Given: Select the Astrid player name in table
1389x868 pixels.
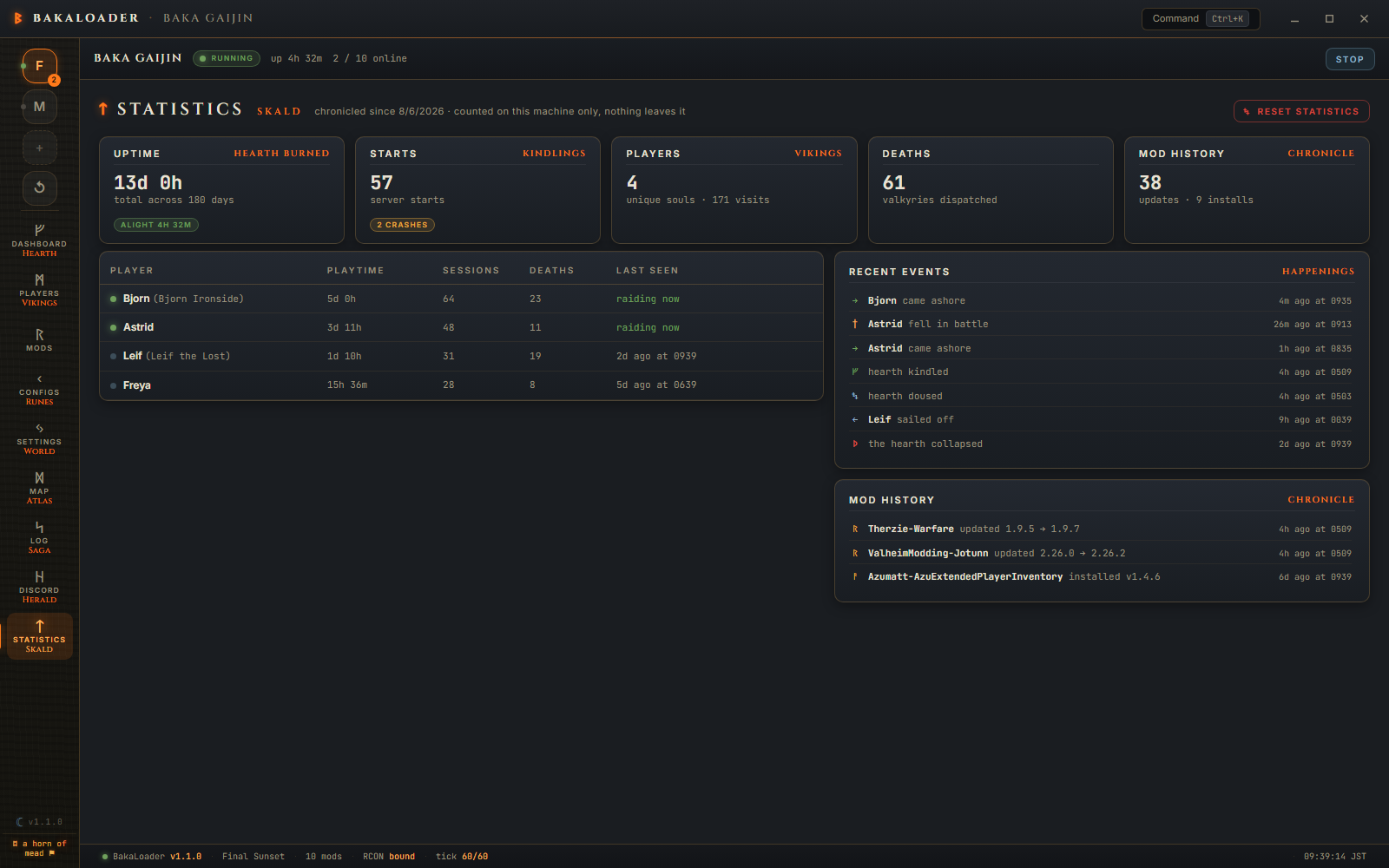Looking at the screenshot, I should (x=138, y=327).
